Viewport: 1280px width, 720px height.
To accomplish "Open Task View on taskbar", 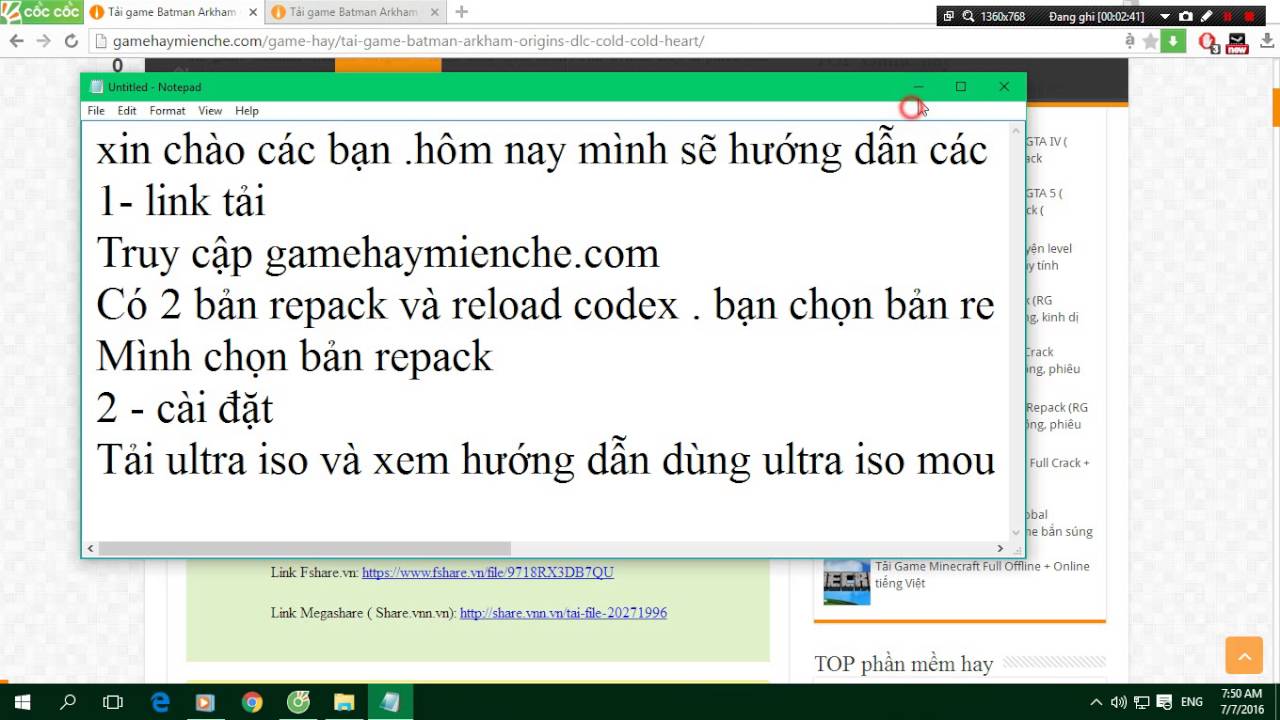I will [113, 702].
